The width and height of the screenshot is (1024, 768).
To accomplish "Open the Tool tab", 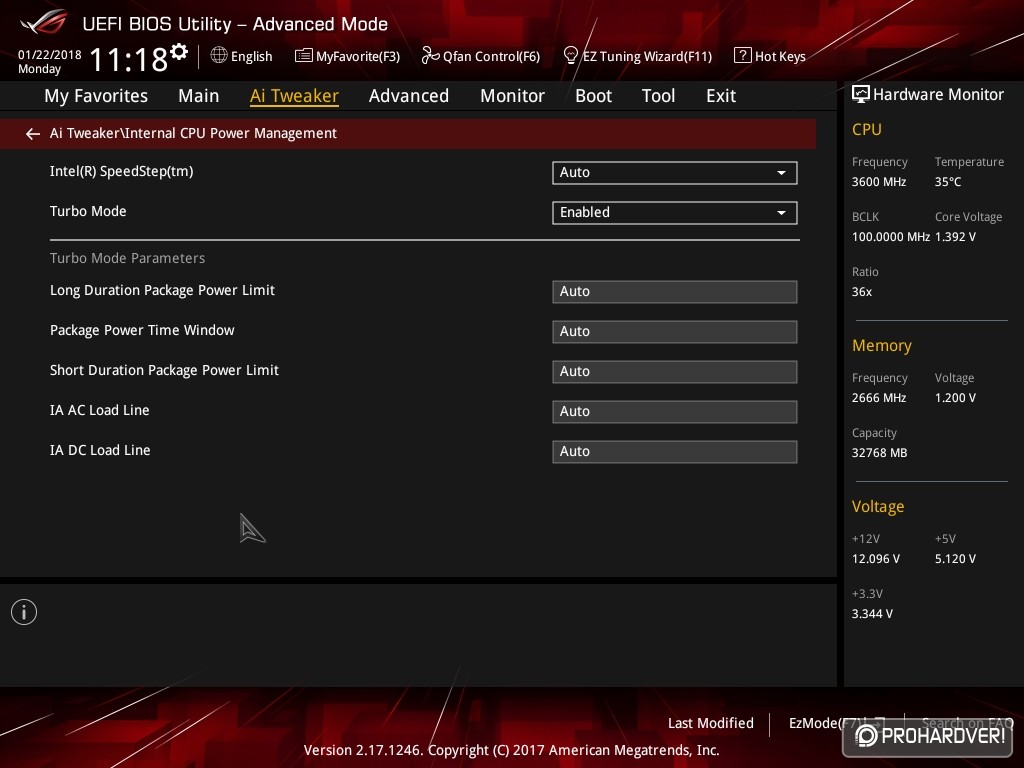I will pos(658,96).
